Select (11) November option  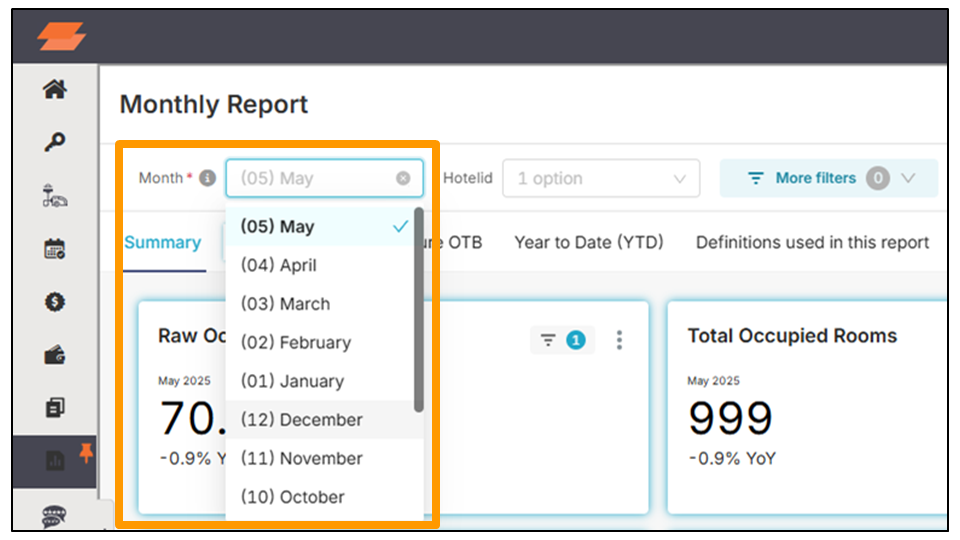point(323,458)
